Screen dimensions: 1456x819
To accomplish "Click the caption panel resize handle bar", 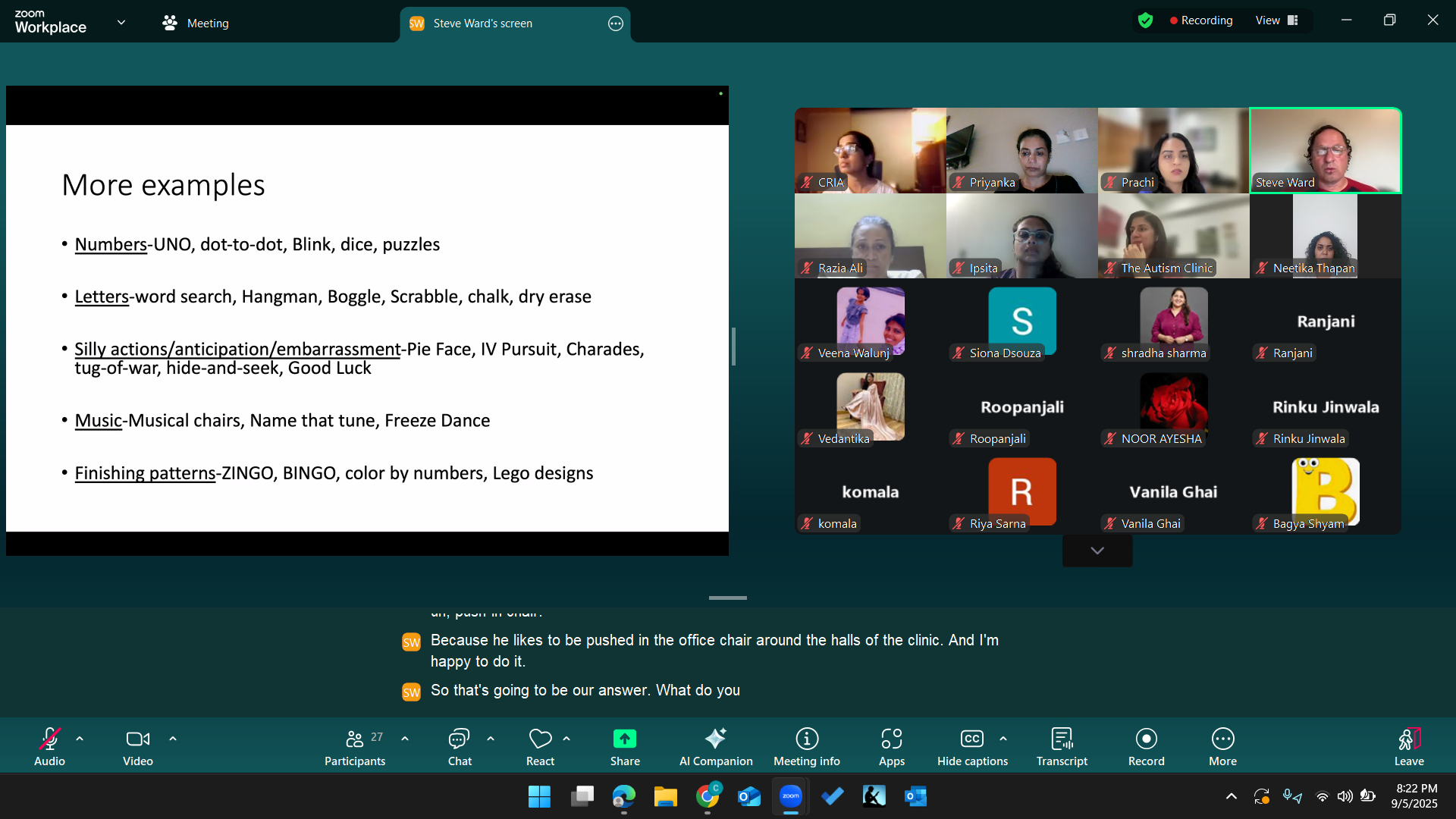I will point(727,598).
